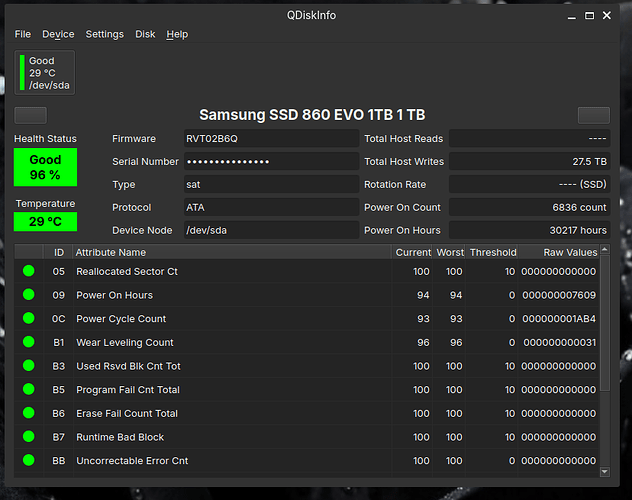Select the Reallocated Sector Ct attribute name

click(127, 272)
